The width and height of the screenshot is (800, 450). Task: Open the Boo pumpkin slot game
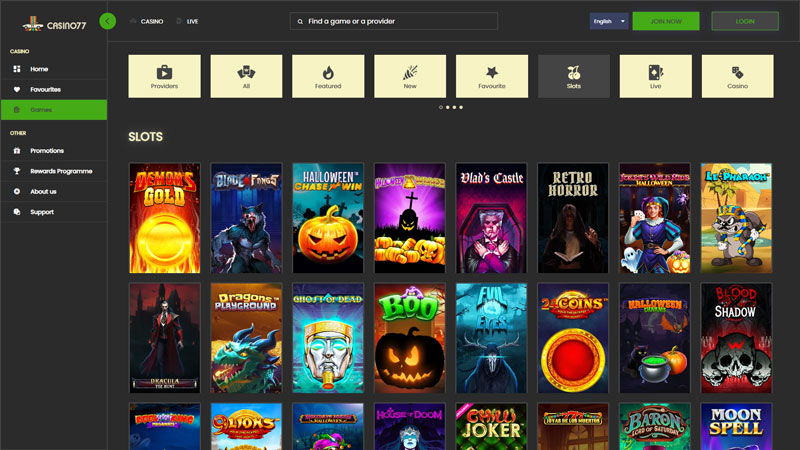click(x=410, y=338)
